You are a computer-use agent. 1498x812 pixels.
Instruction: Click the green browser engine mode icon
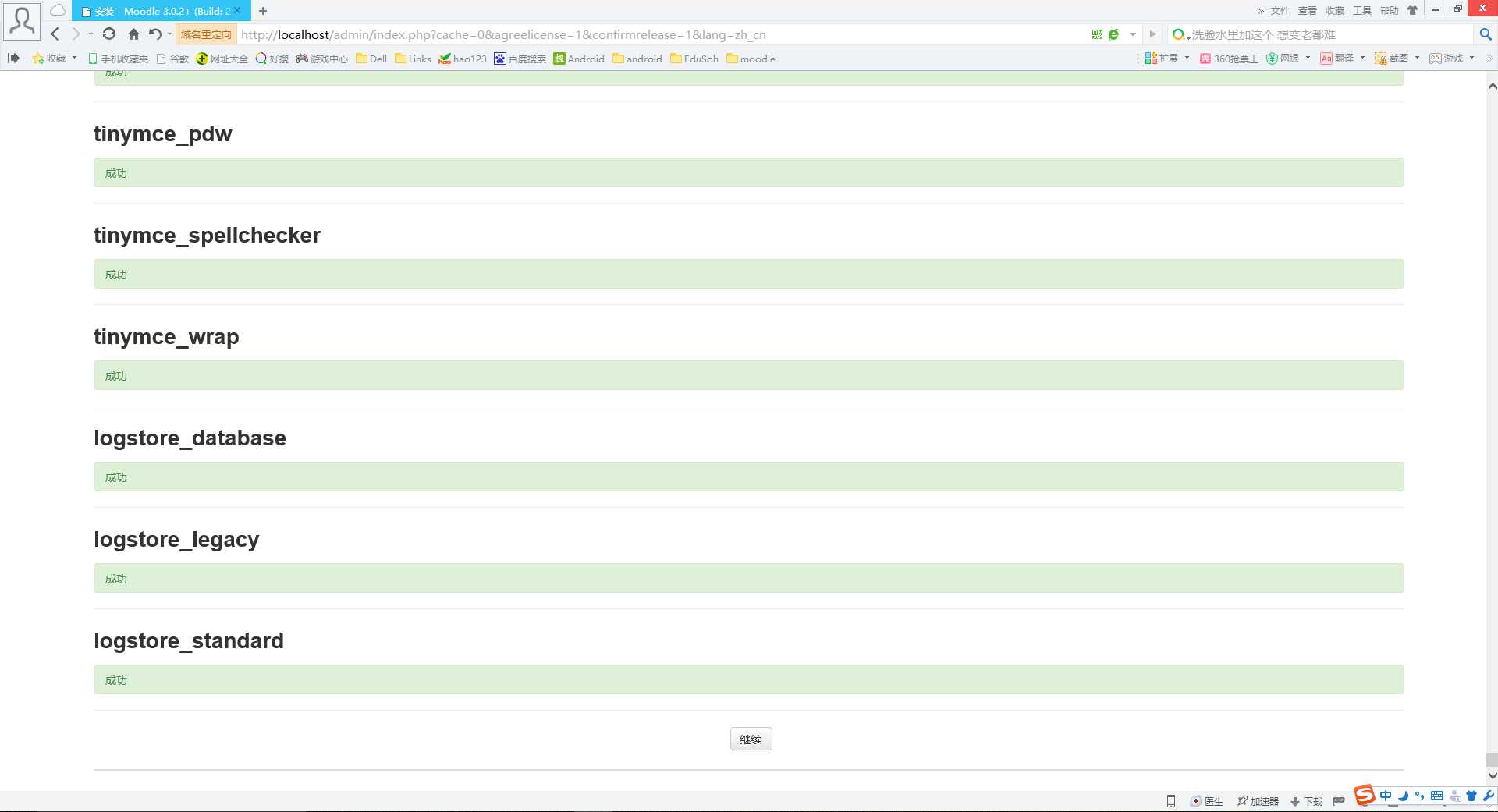[1114, 34]
